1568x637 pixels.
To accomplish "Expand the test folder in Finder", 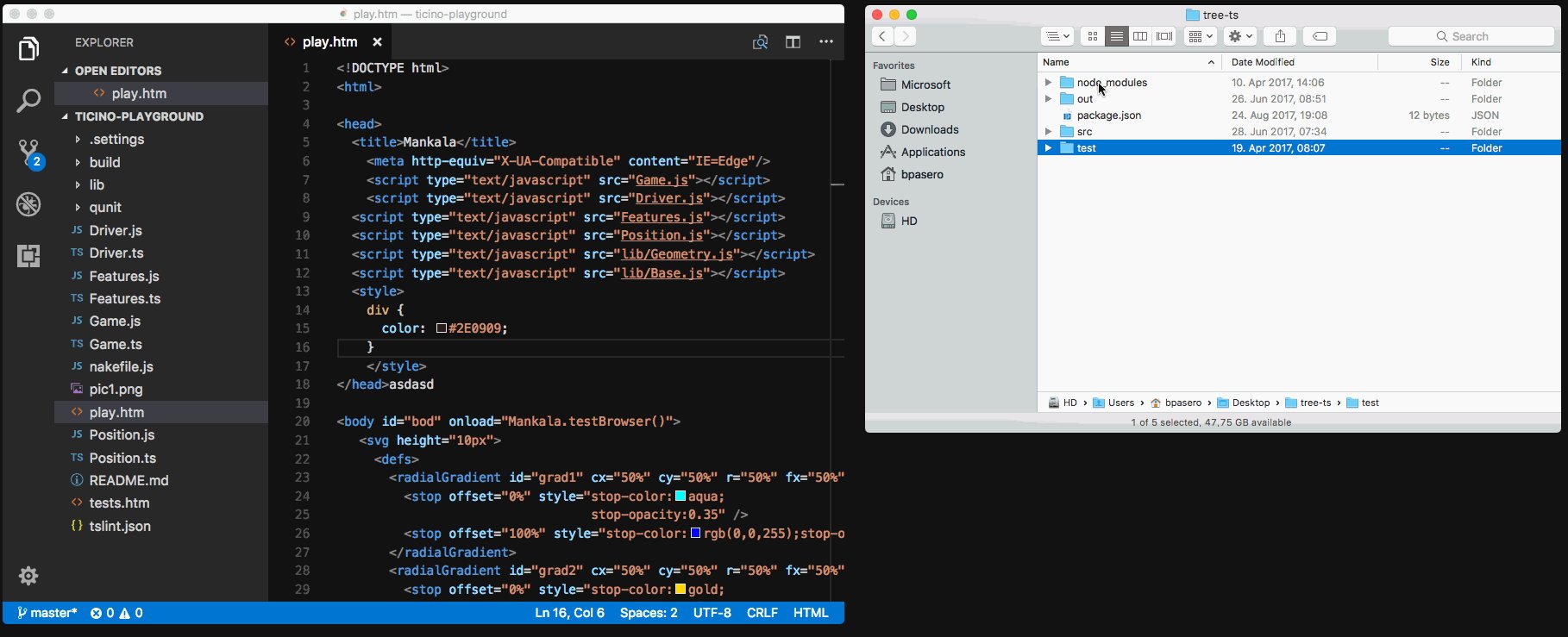I will 1048,148.
